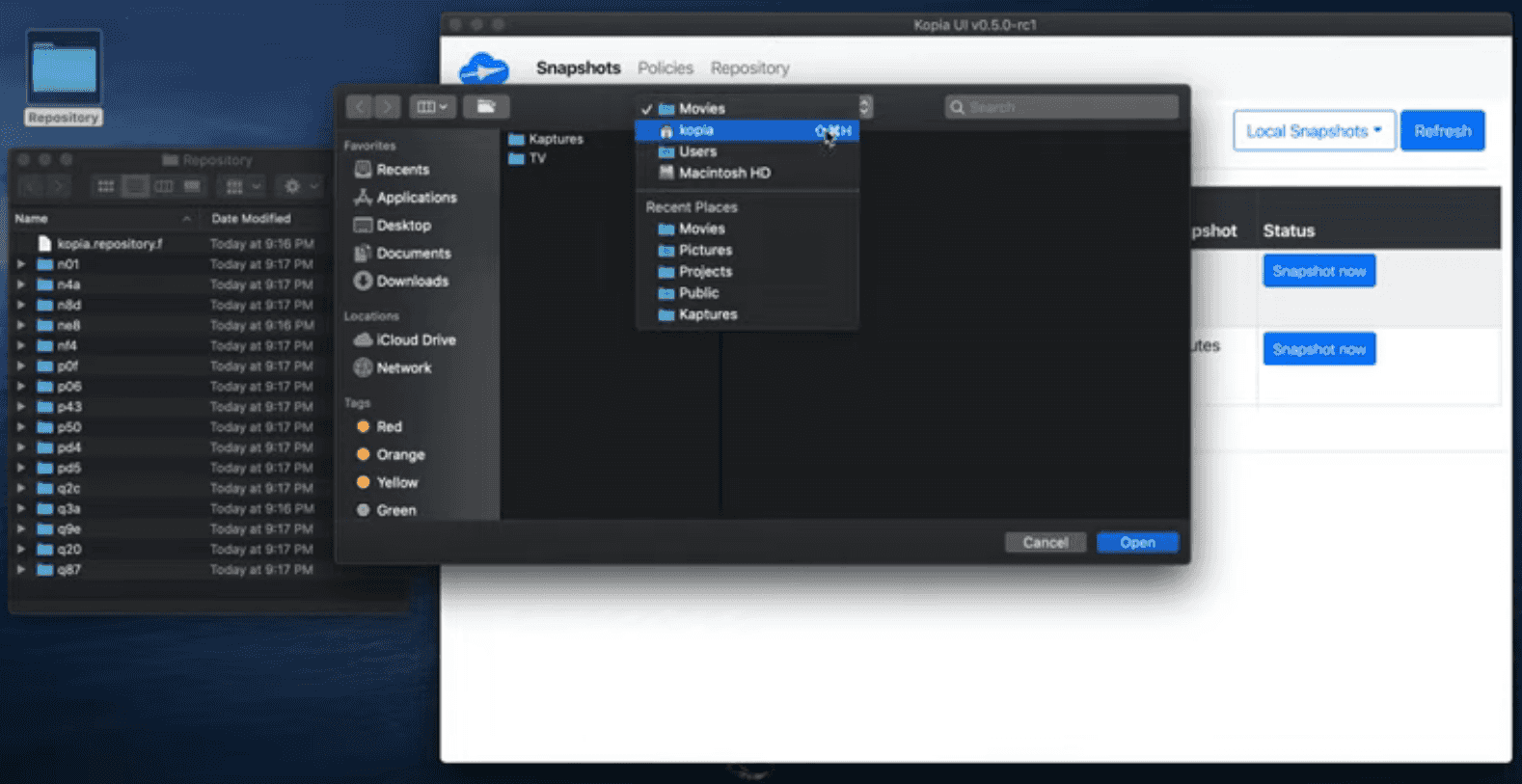Viewport: 1522px width, 784px height.
Task: Expand the nf4 folder disclosure triangle
Action: [x=21, y=345]
